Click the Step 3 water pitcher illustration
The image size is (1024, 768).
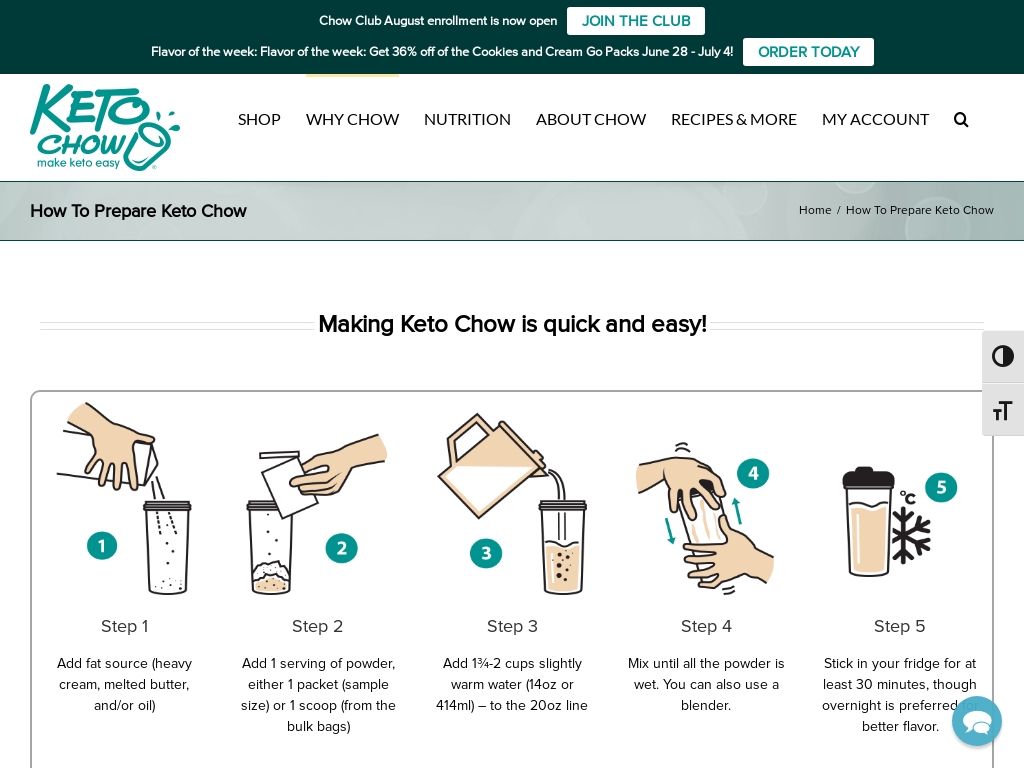tap(512, 504)
